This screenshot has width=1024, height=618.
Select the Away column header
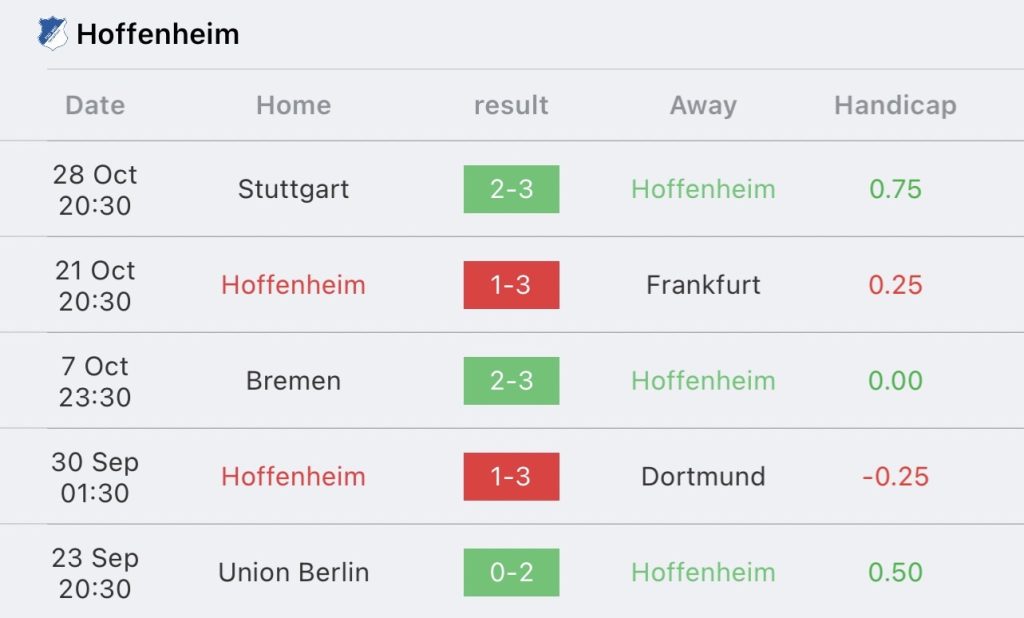(703, 106)
